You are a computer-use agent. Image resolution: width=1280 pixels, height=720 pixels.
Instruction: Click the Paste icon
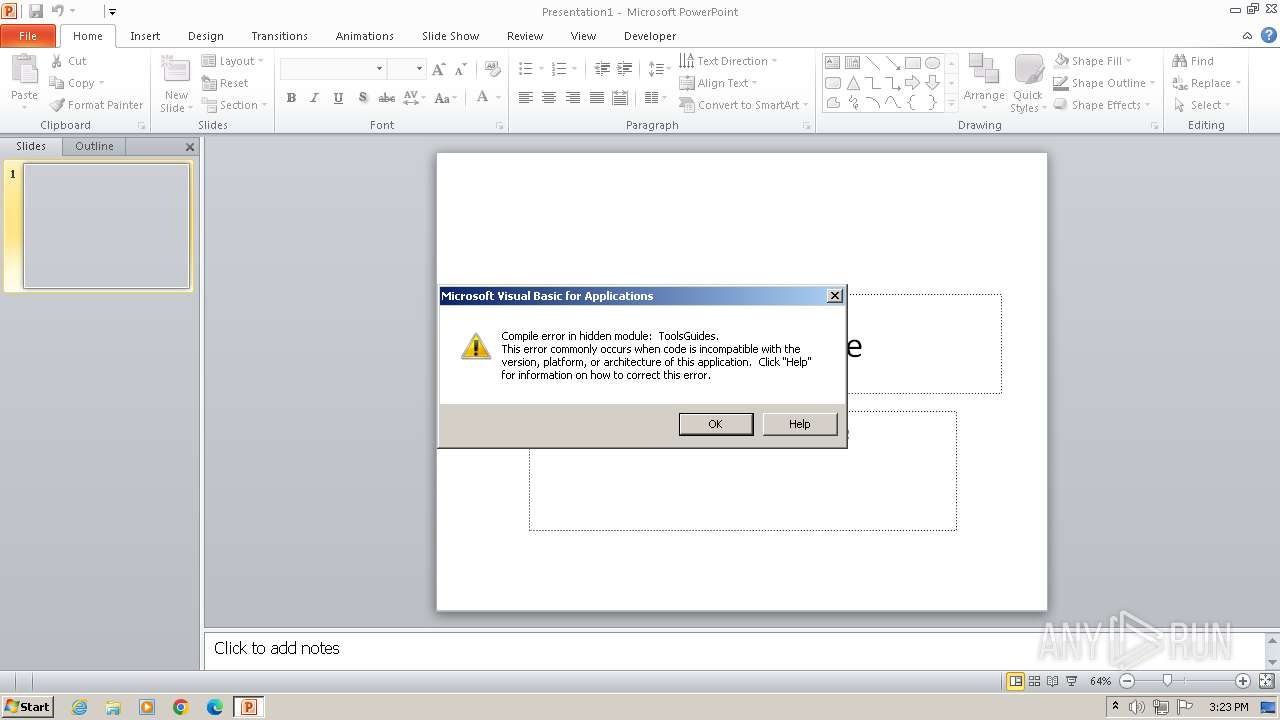(x=24, y=70)
